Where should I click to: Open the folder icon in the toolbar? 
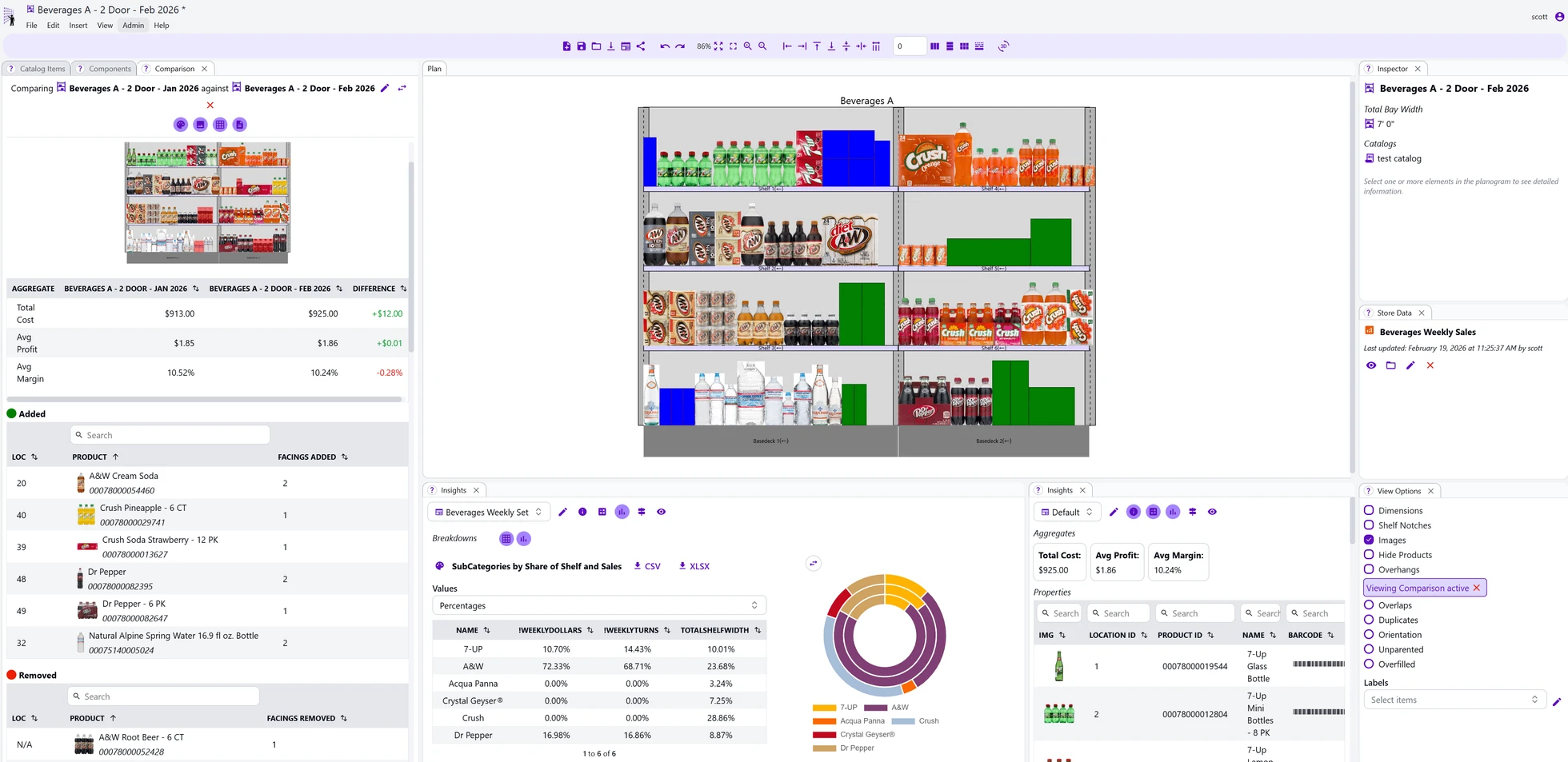tap(596, 46)
